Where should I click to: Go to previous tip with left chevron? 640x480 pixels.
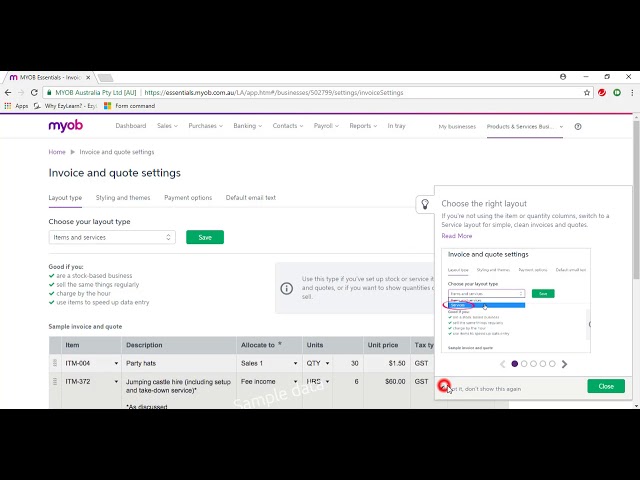point(502,364)
